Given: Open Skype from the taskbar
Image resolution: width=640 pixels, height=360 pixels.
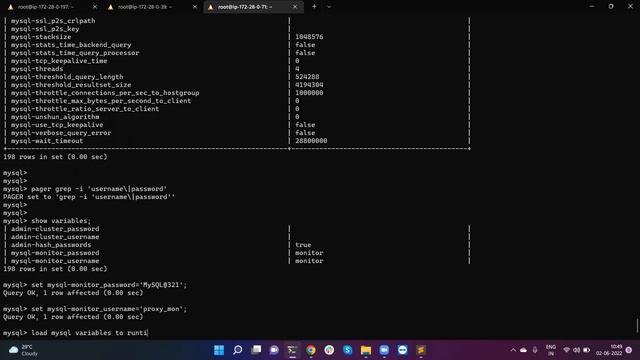Looking at the screenshot, I should pyautogui.click(x=348, y=350).
